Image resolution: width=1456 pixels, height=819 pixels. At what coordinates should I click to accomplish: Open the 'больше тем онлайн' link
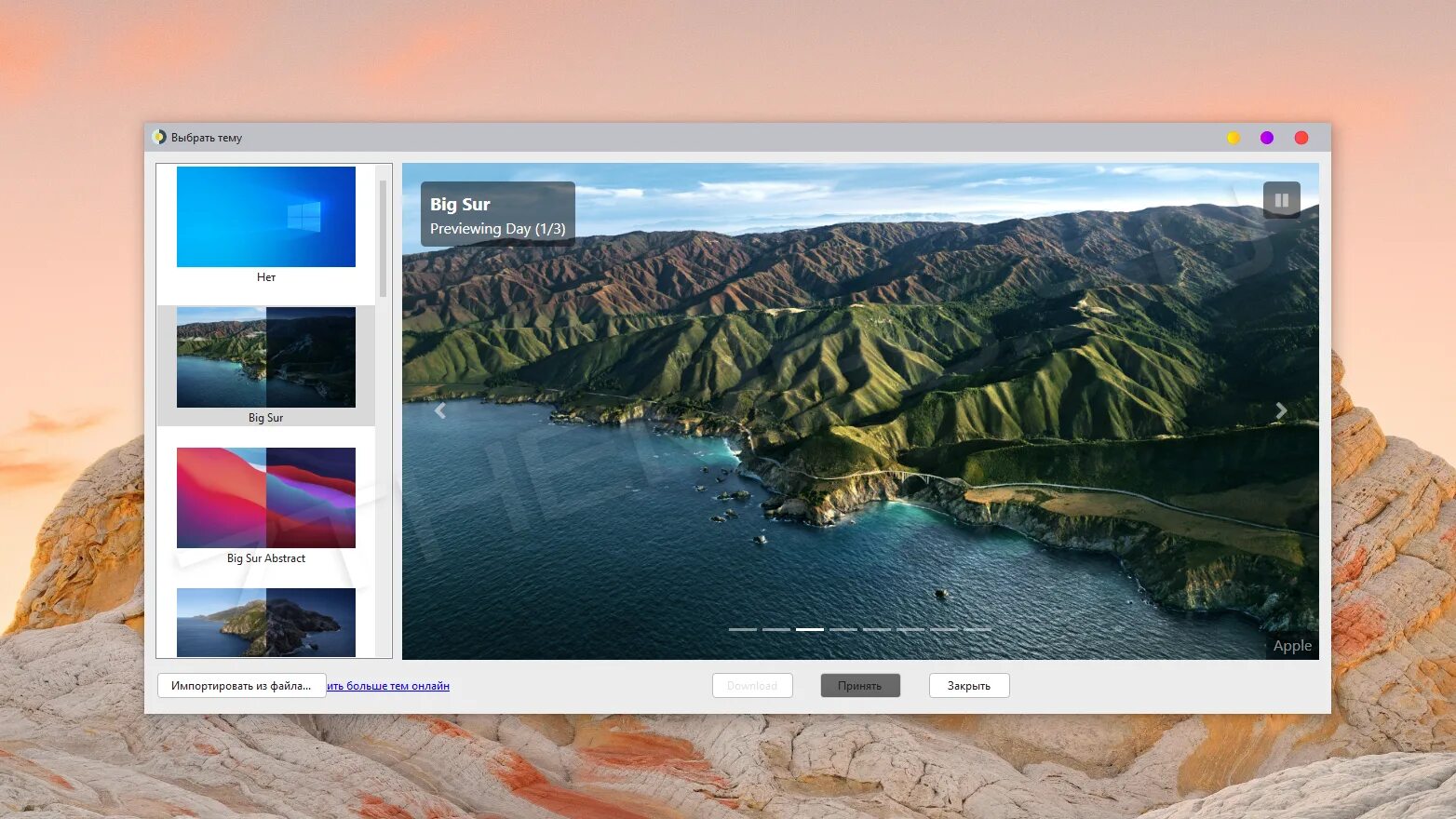click(x=388, y=686)
